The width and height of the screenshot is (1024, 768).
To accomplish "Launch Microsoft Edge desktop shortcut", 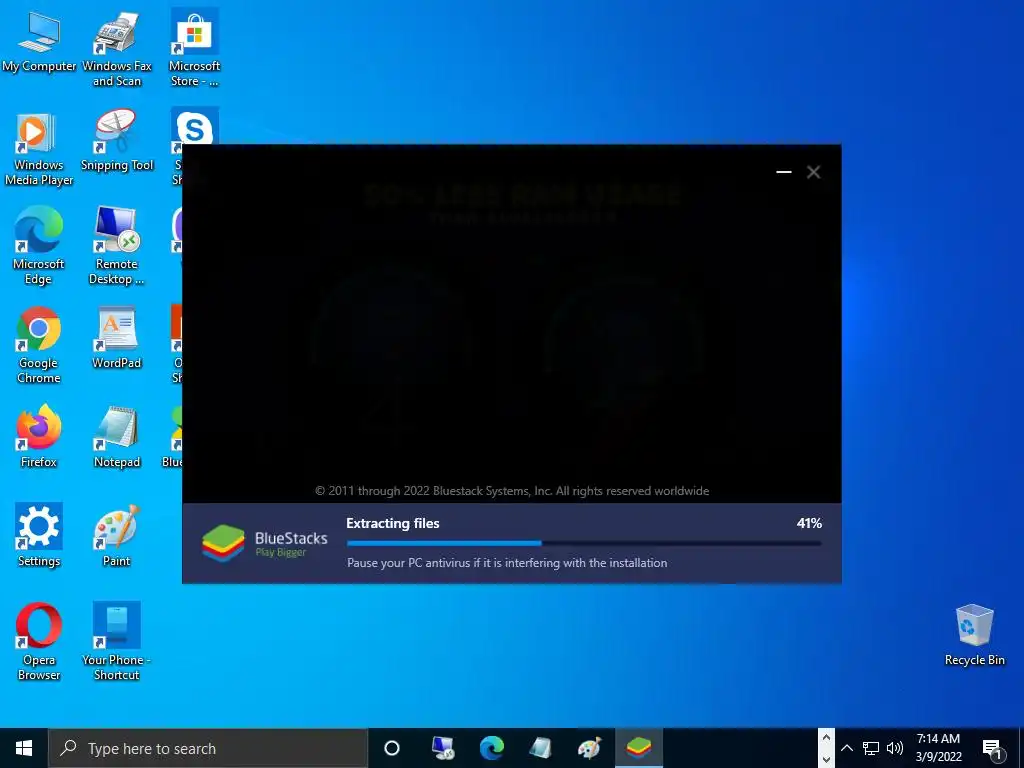I will coord(39,247).
